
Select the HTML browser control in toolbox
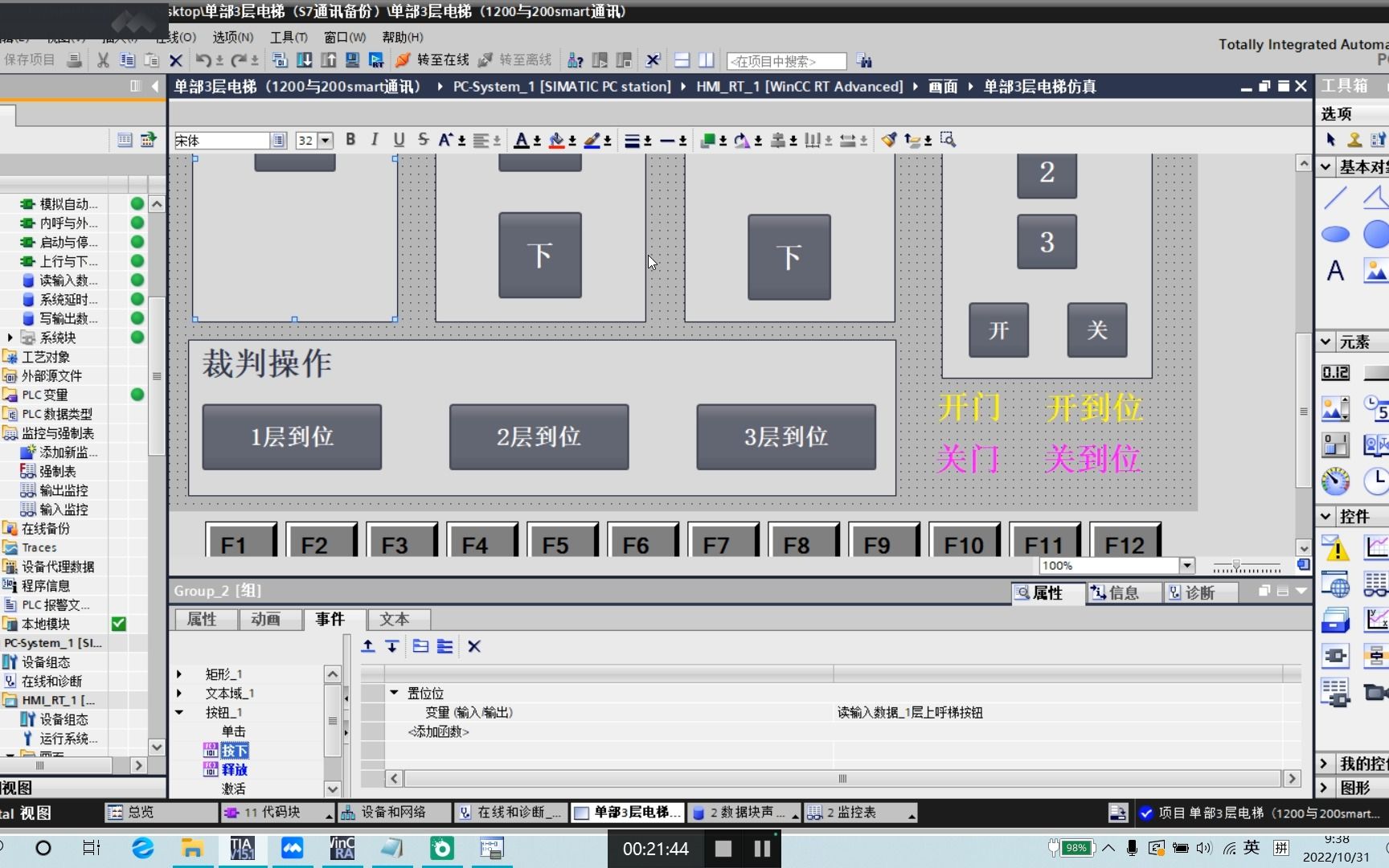pos(1335,585)
